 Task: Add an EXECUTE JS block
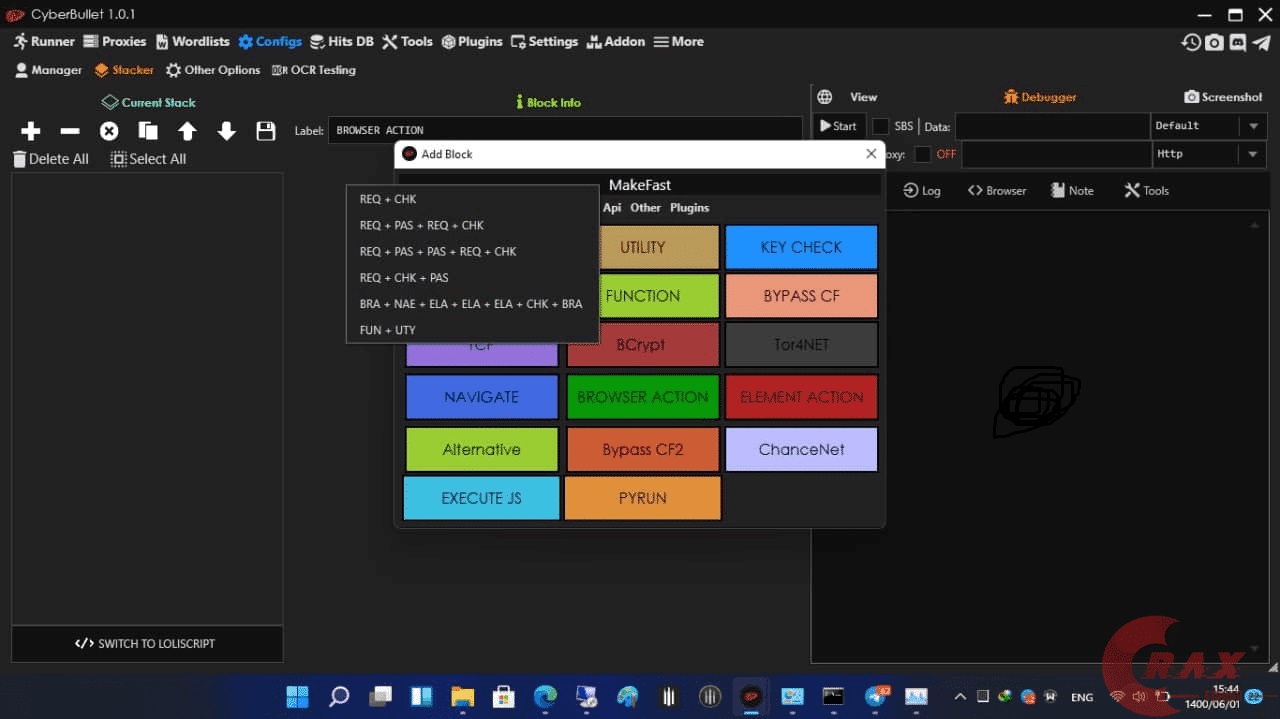pos(482,498)
